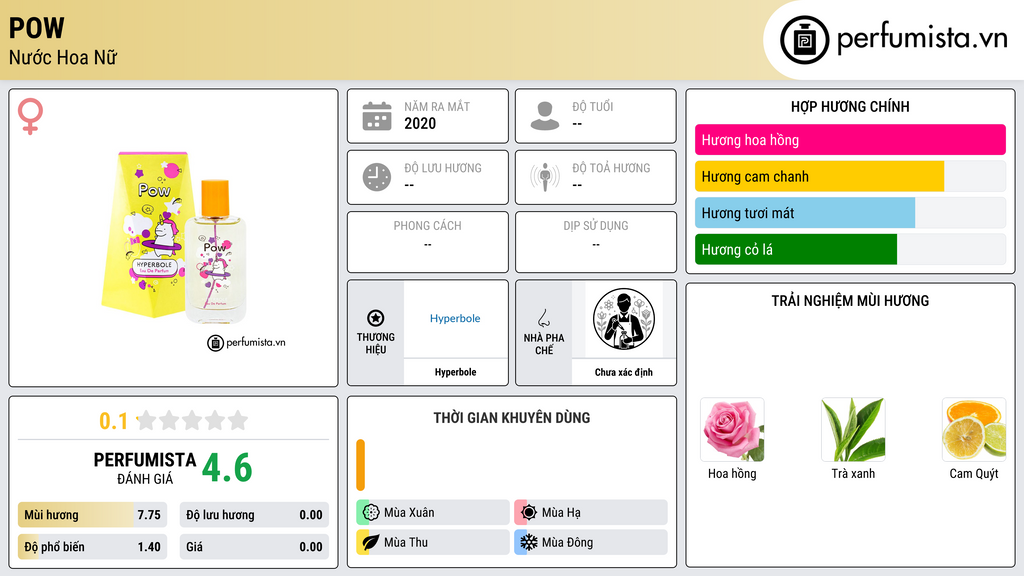Click the star badge icon above Thương hiệu
The height and width of the screenshot is (576, 1024).
(x=376, y=318)
